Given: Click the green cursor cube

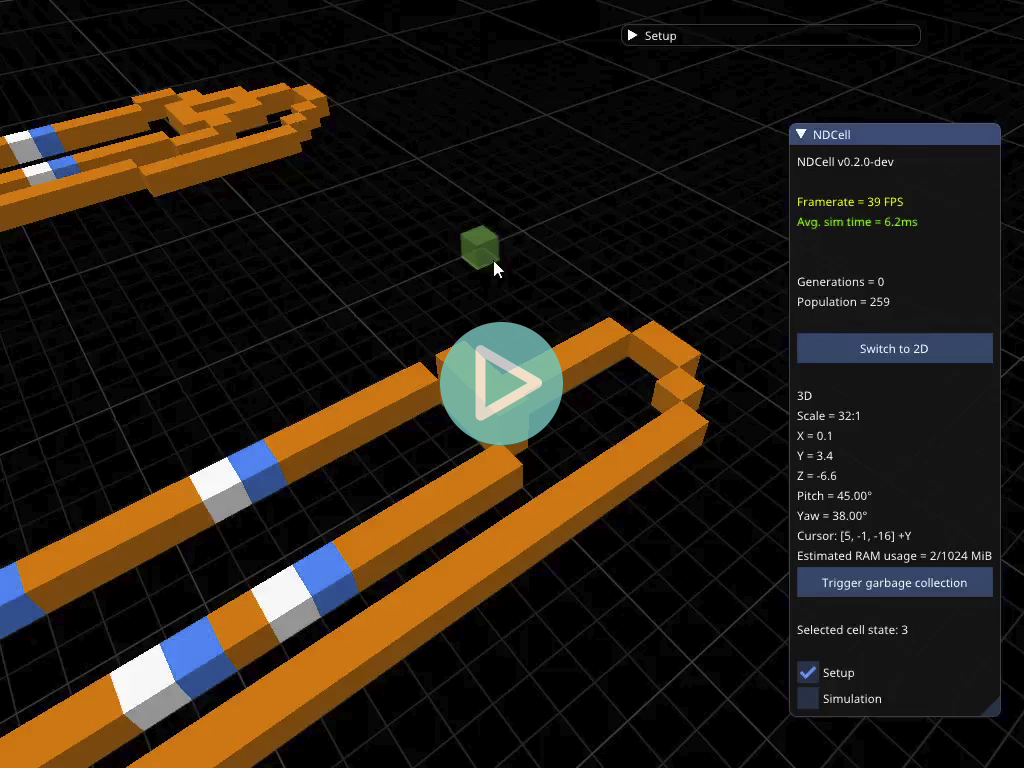Looking at the screenshot, I should [x=479, y=247].
